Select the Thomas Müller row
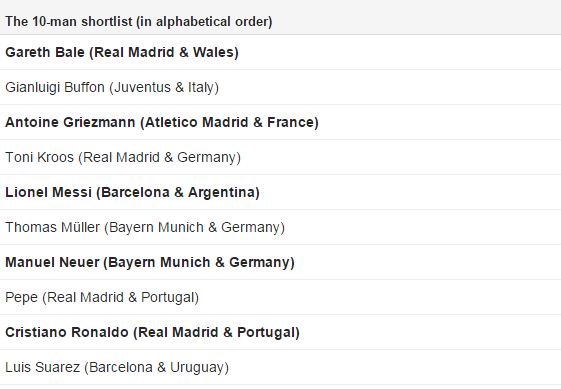 click(x=280, y=227)
